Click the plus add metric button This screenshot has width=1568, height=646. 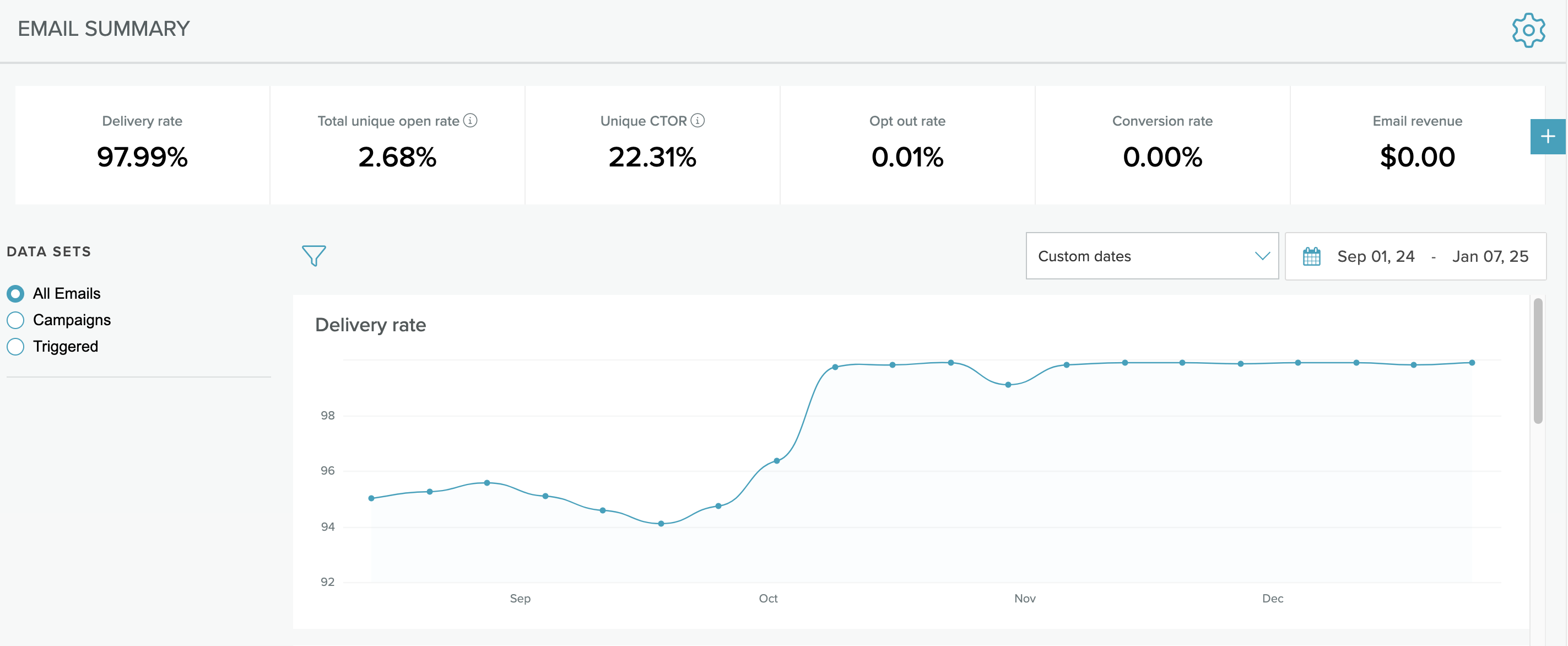coord(1547,136)
